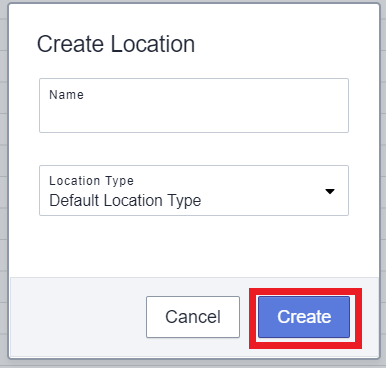The image size is (386, 368).
Task: Select the Default Location Type value text
Action: (125, 201)
